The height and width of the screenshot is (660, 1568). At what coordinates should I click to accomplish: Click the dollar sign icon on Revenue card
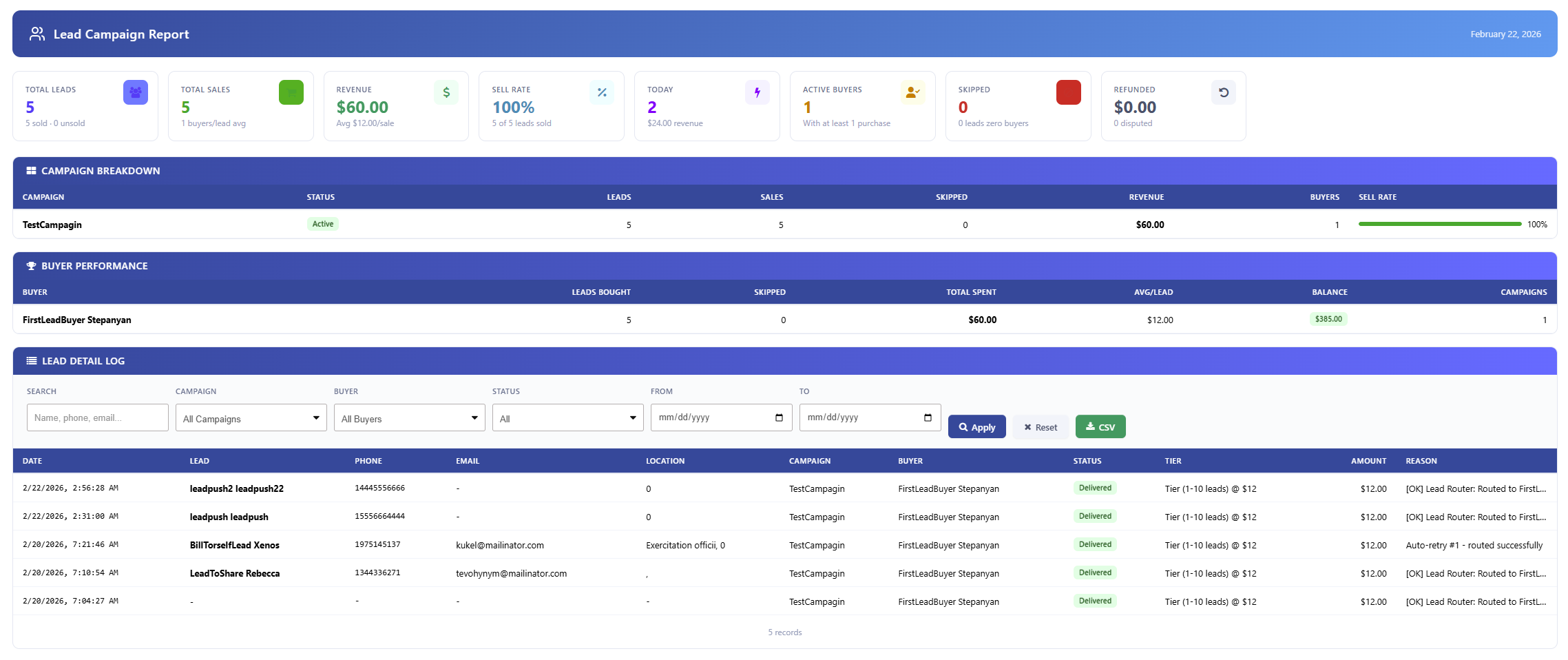(446, 92)
